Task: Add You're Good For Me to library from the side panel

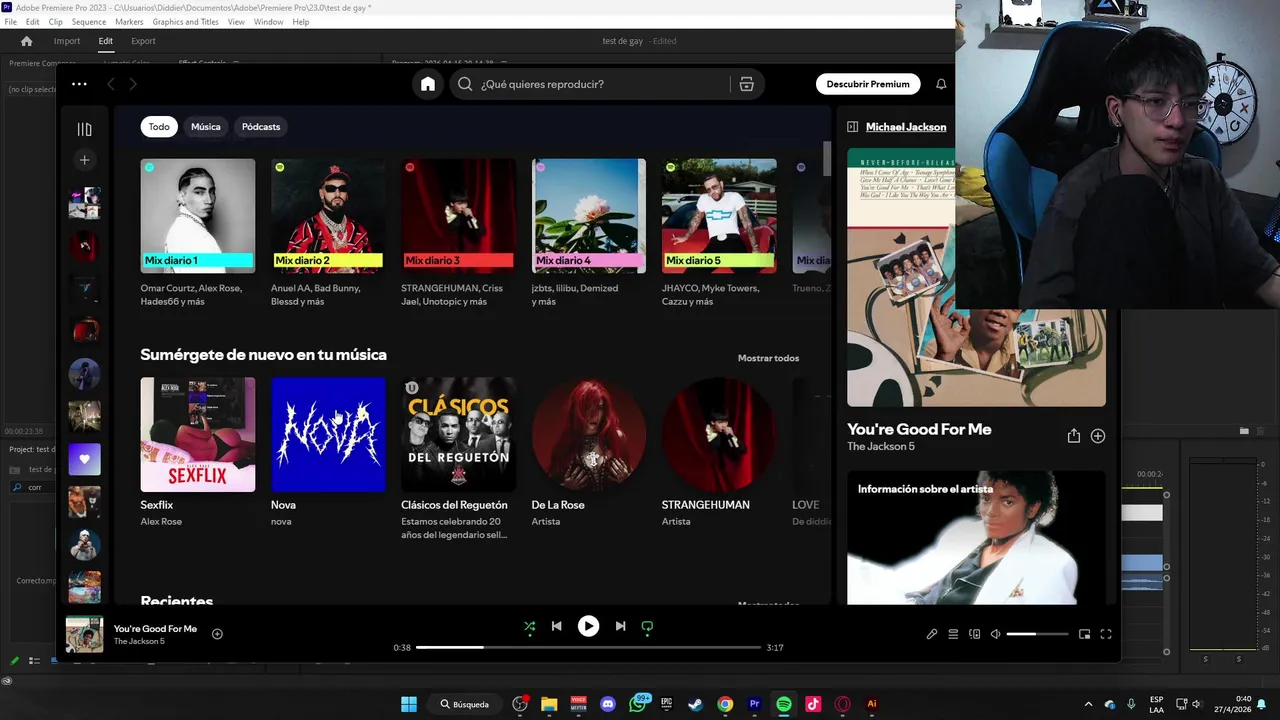Action: click(x=1098, y=436)
